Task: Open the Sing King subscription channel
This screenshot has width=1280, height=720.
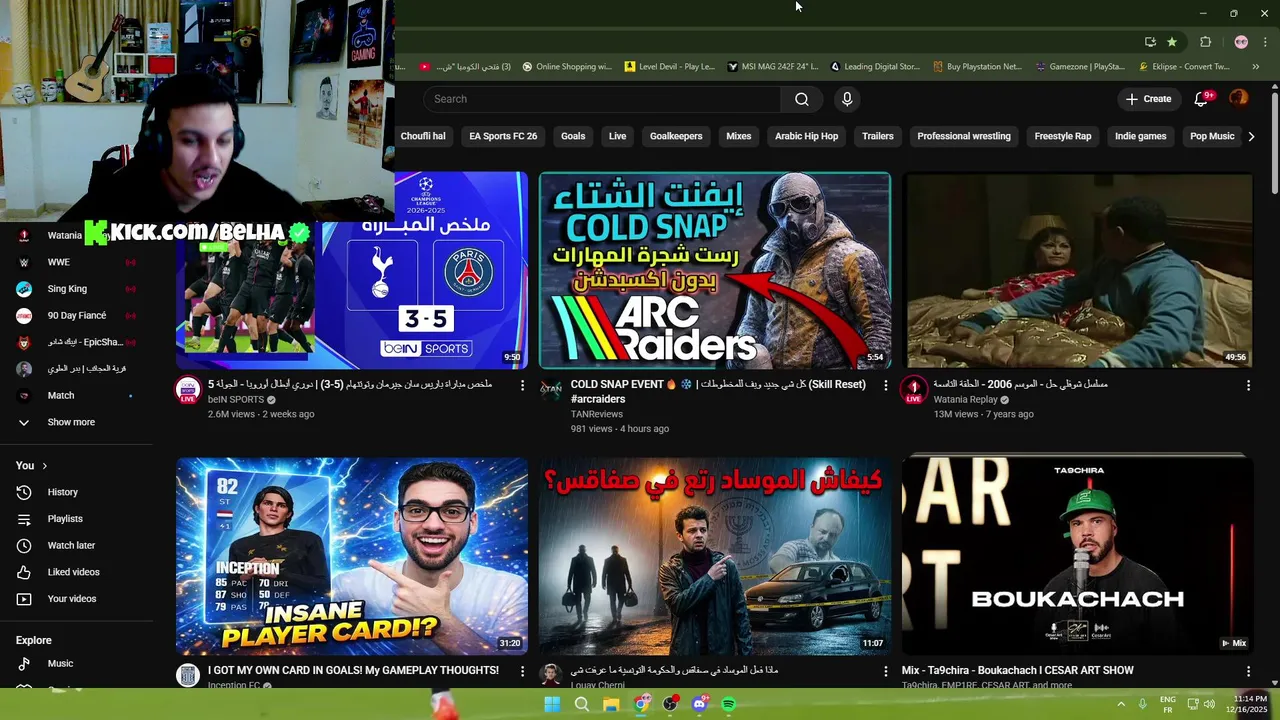Action: (76, 289)
